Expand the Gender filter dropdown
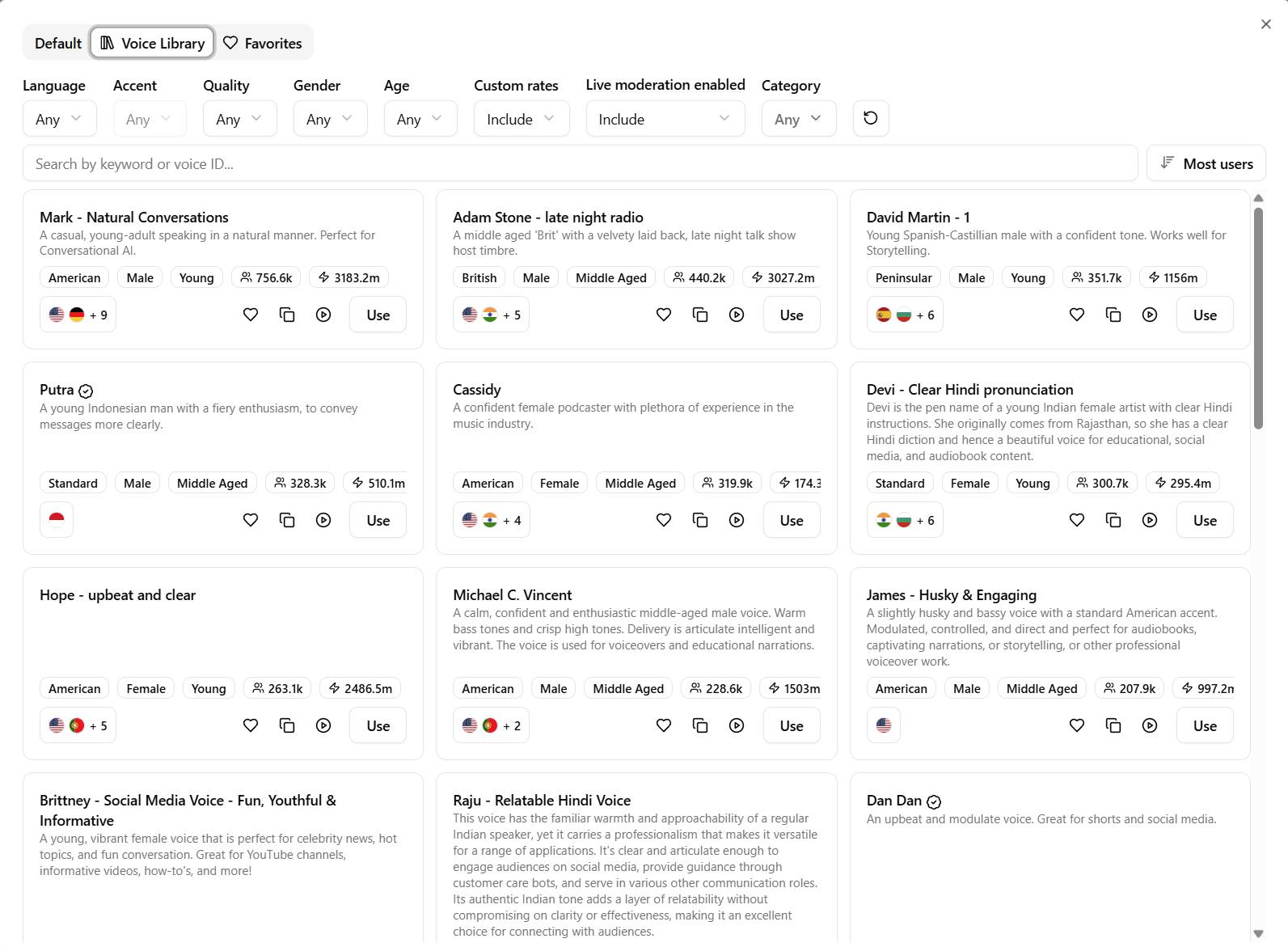 click(x=330, y=119)
